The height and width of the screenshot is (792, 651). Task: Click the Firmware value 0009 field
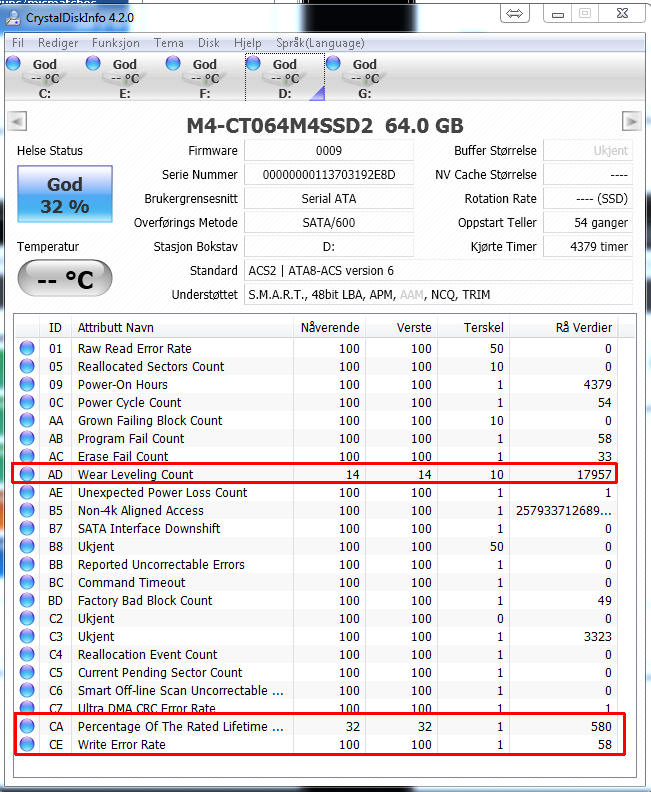[x=329, y=151]
